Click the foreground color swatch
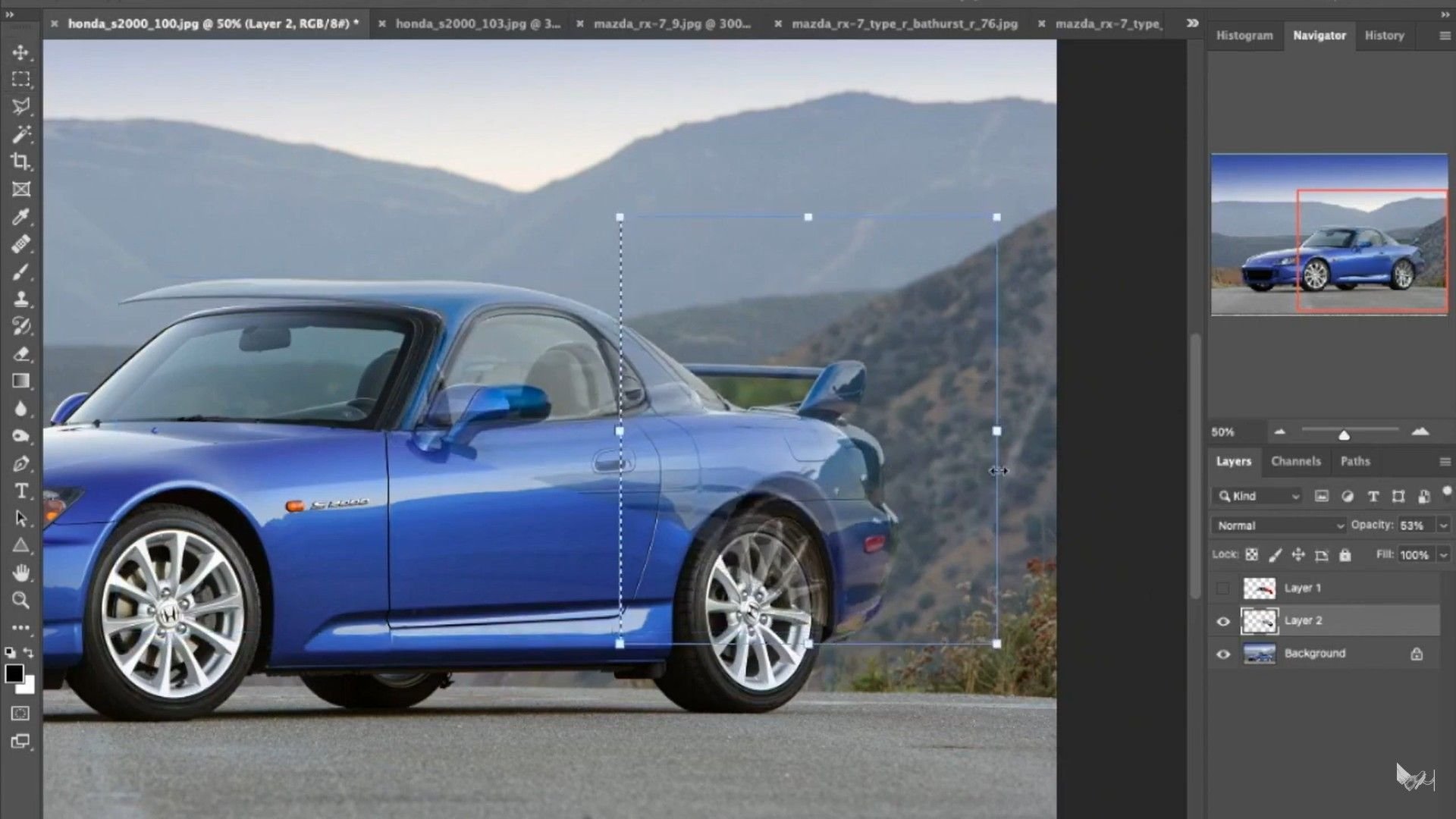 (13, 675)
